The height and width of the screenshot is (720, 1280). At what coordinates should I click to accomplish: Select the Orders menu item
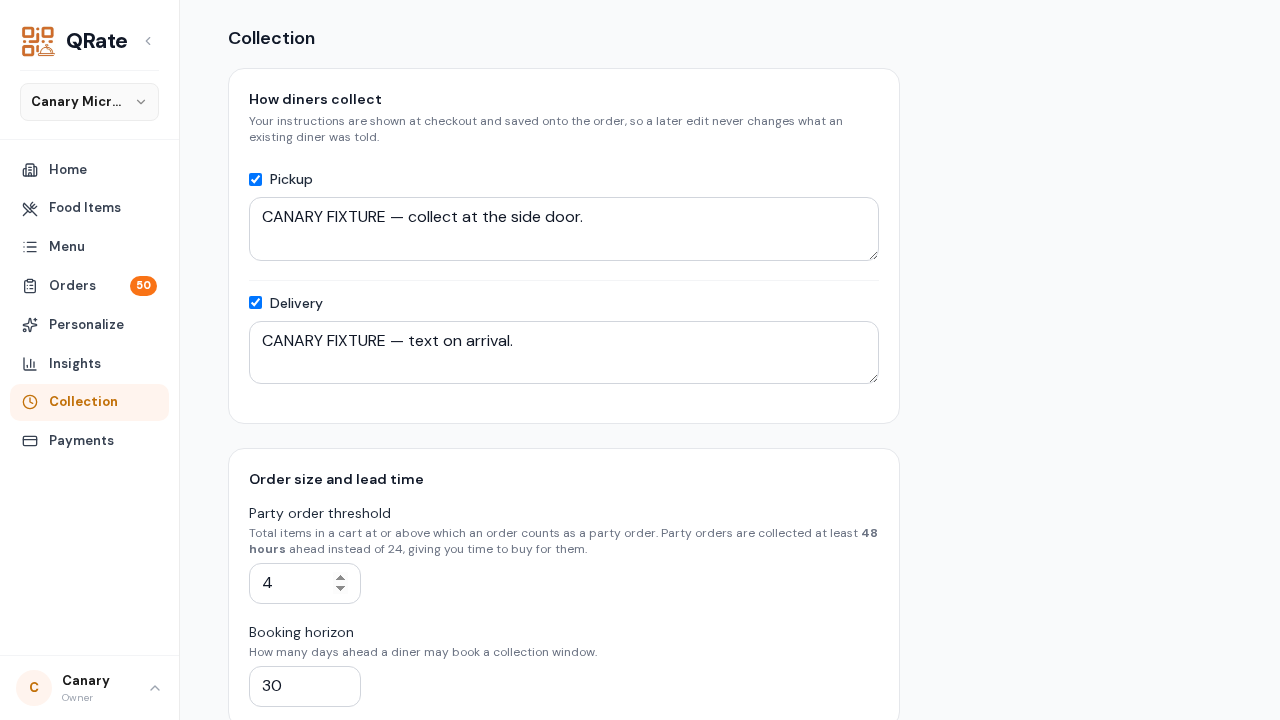click(89, 286)
